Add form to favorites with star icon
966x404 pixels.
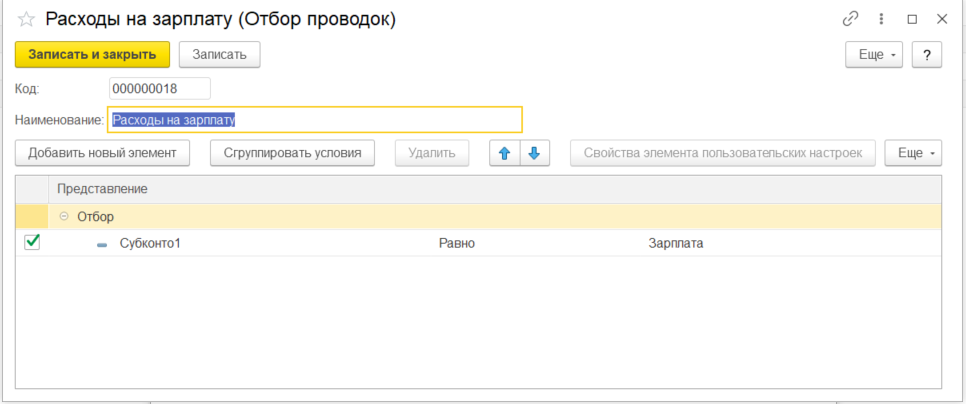[x=27, y=20]
